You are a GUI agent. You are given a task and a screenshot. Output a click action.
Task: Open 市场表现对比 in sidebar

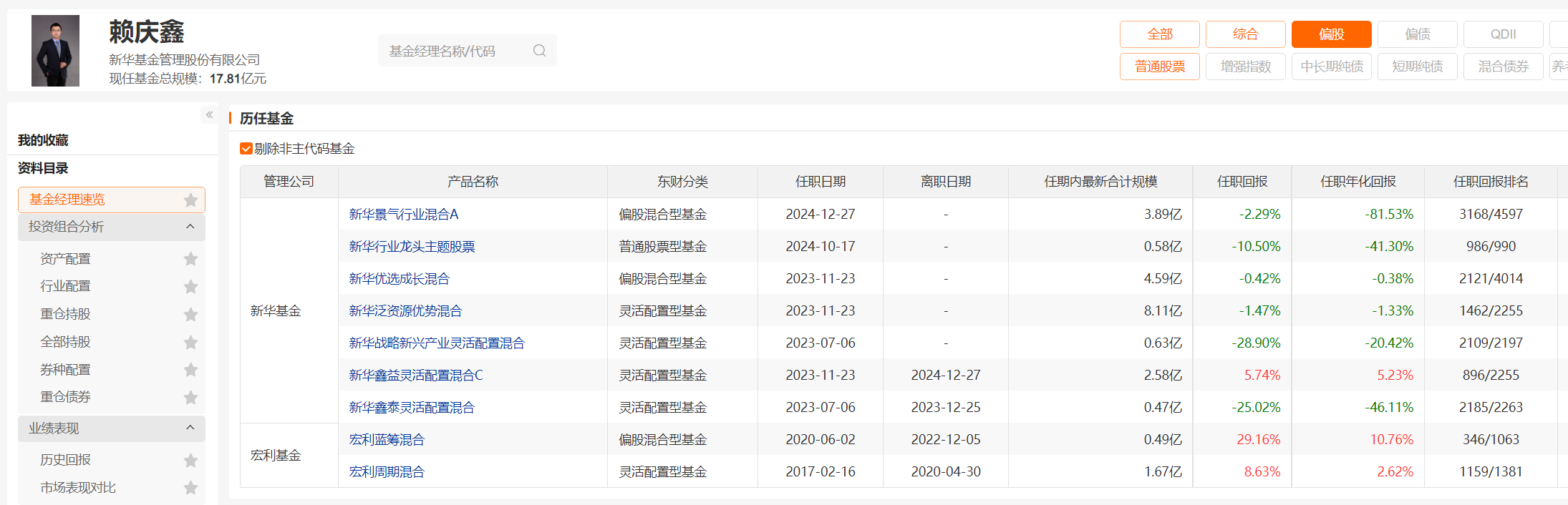[78, 488]
